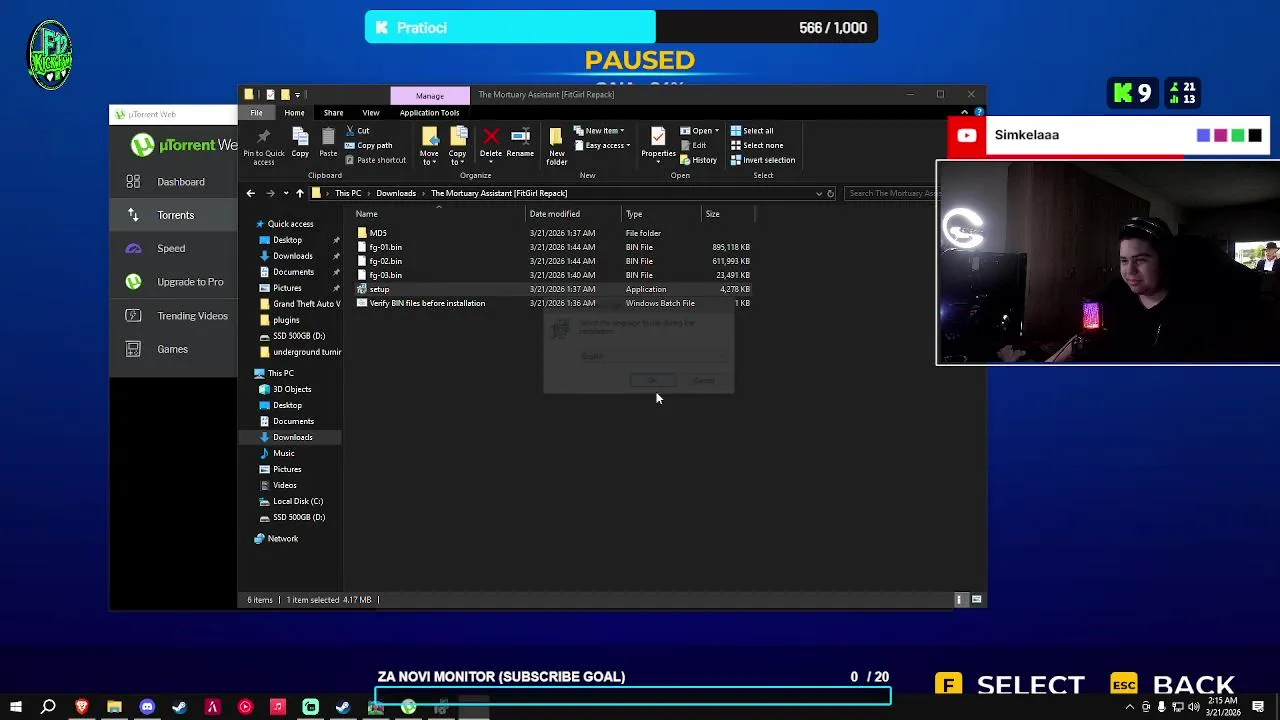Viewport: 1280px width, 720px height.
Task: Sort files by Name column
Action: pos(367,214)
